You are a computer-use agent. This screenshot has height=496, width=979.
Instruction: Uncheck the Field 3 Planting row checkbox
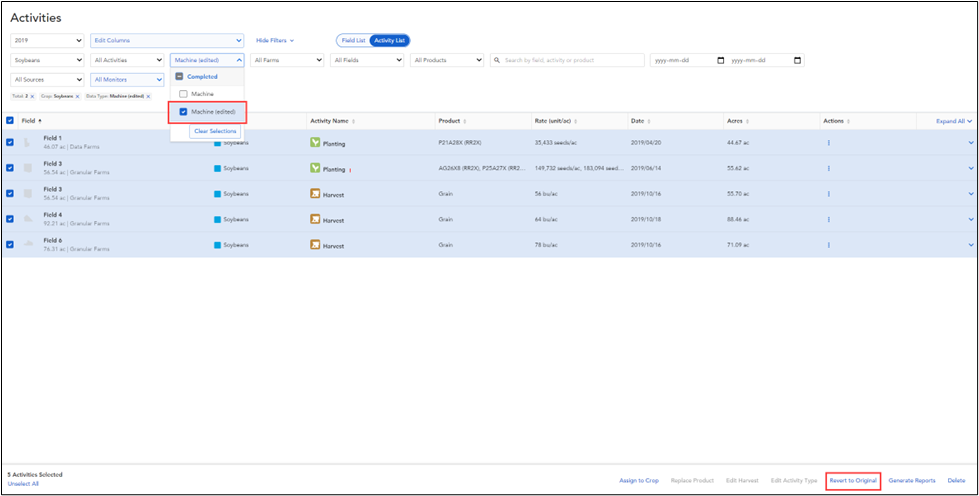coord(10,168)
